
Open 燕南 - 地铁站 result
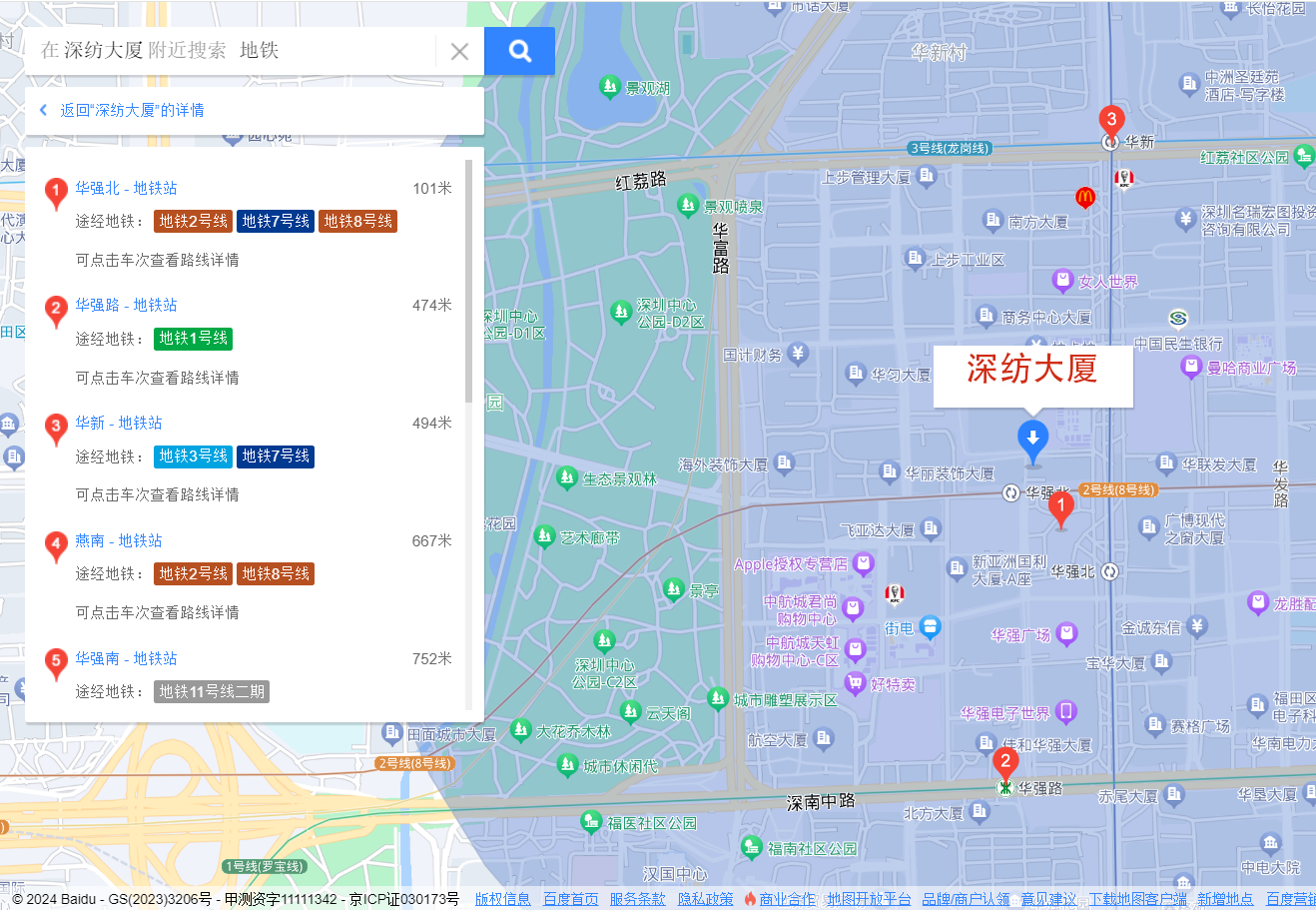118,540
